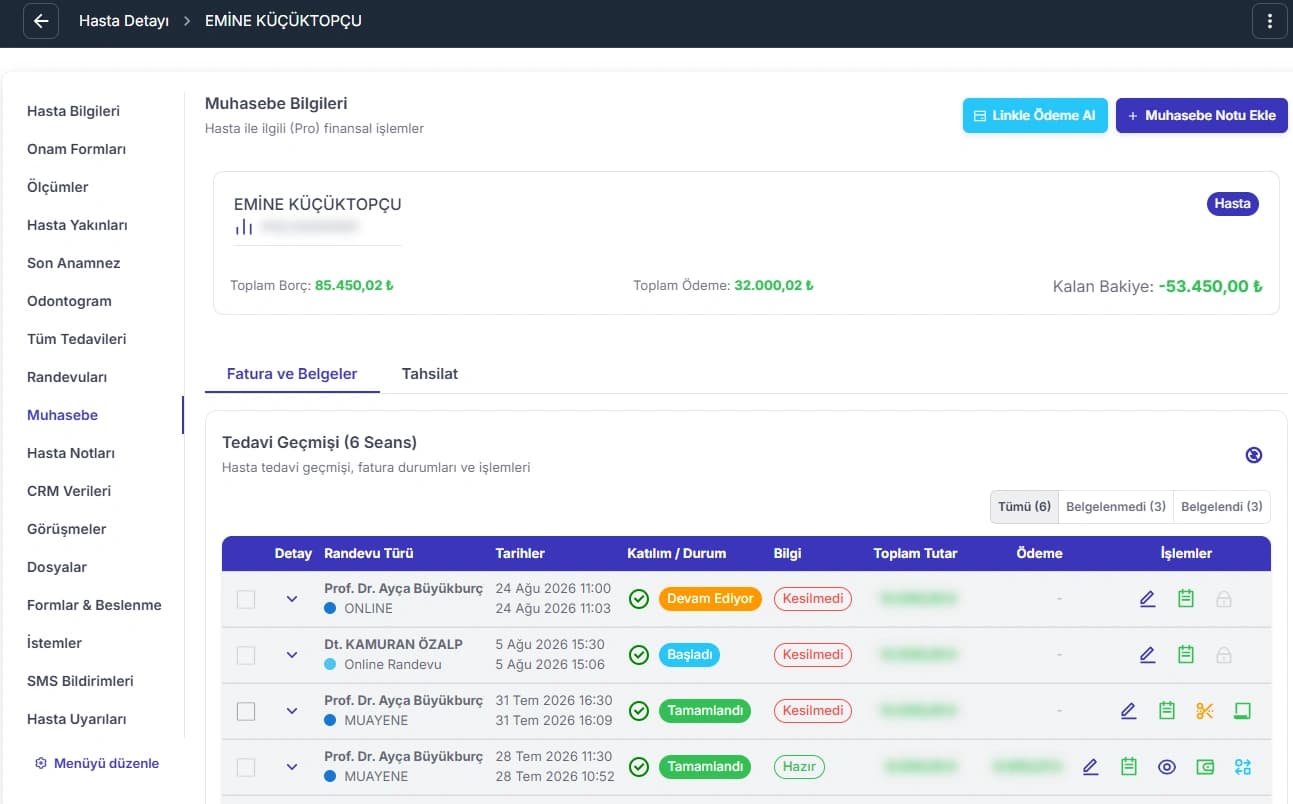Open Odontogram in the sidebar
Viewport: 1293px width, 804px height.
69,301
